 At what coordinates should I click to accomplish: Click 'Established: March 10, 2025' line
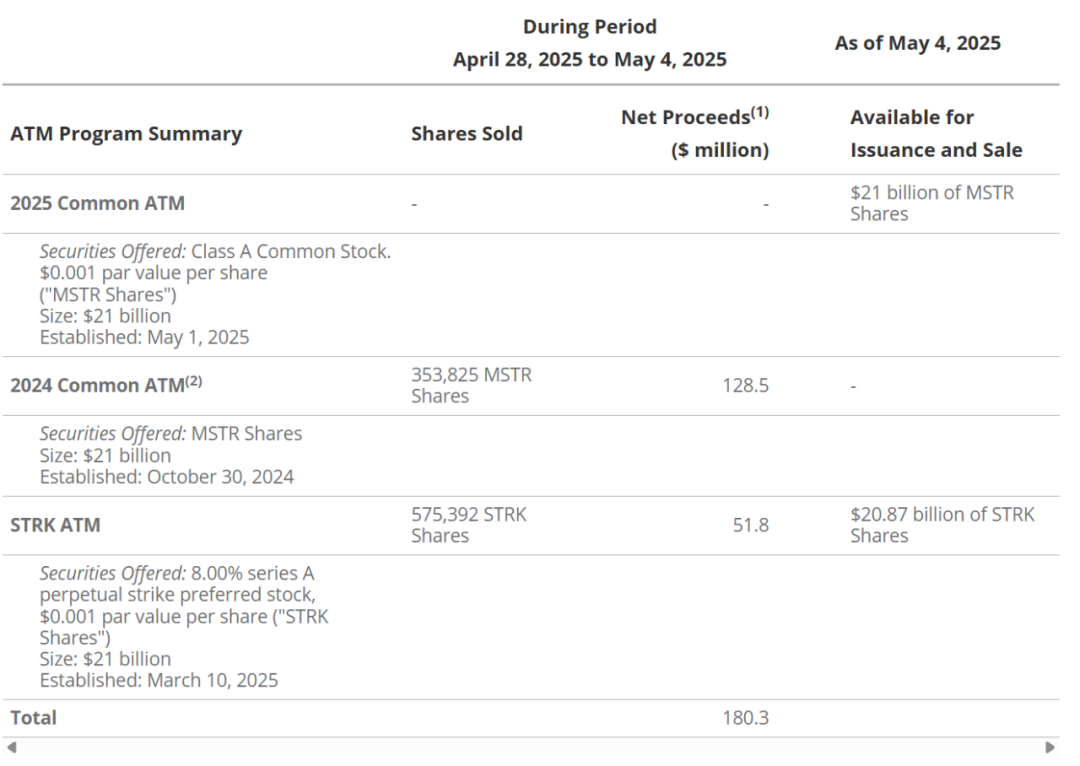(159, 681)
